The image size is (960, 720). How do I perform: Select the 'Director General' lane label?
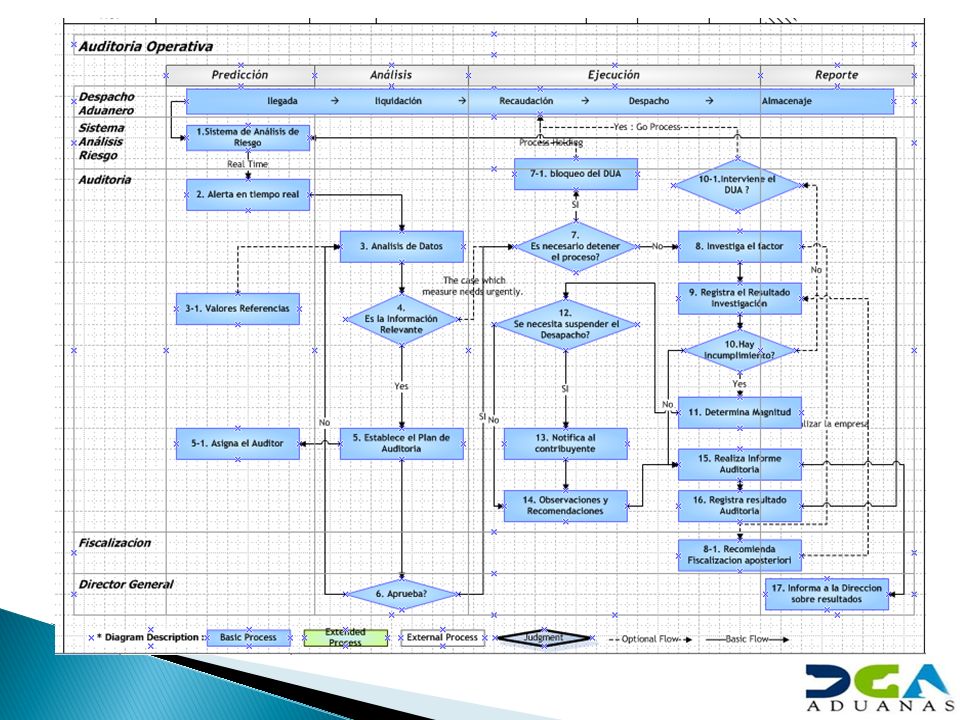pos(126,584)
